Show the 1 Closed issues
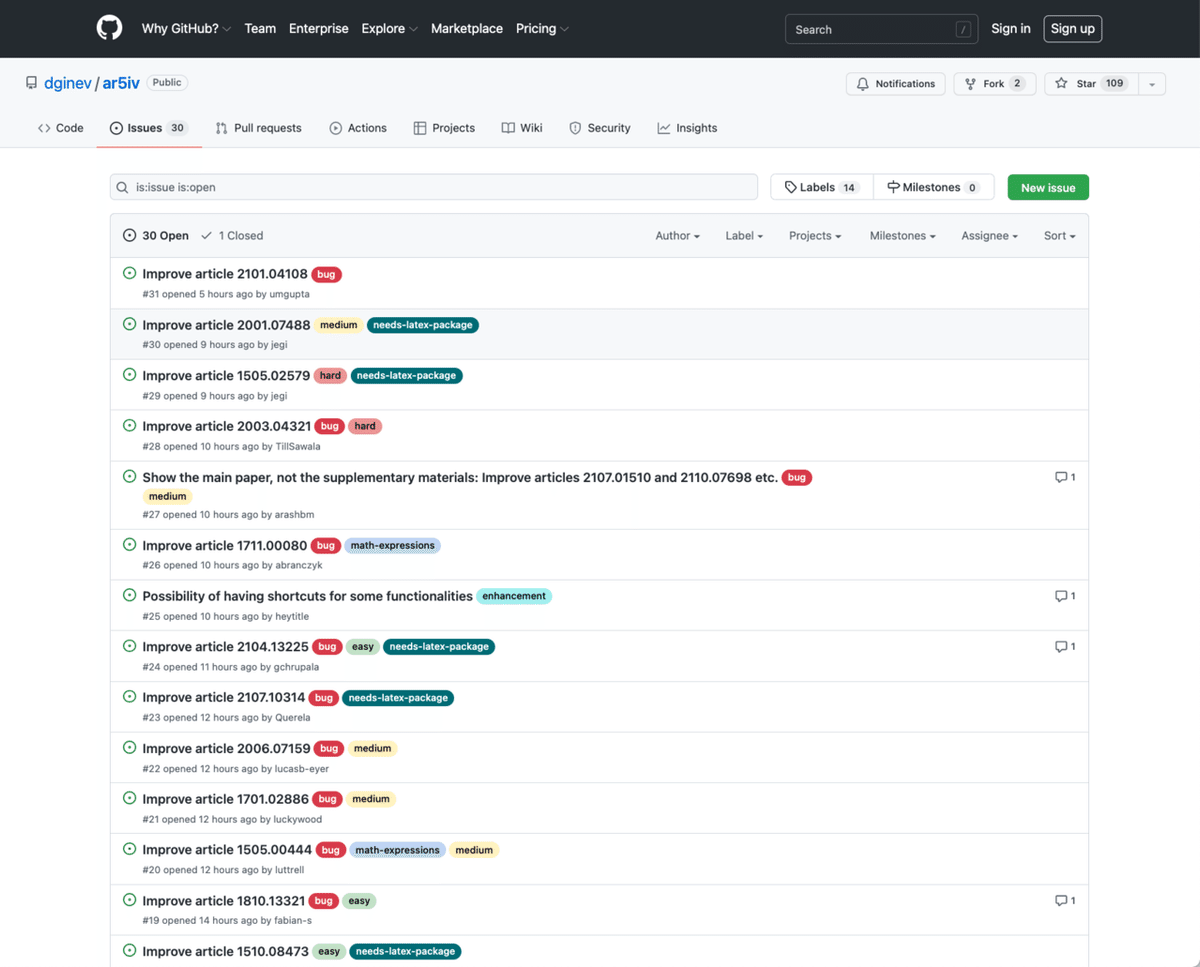 coord(232,236)
